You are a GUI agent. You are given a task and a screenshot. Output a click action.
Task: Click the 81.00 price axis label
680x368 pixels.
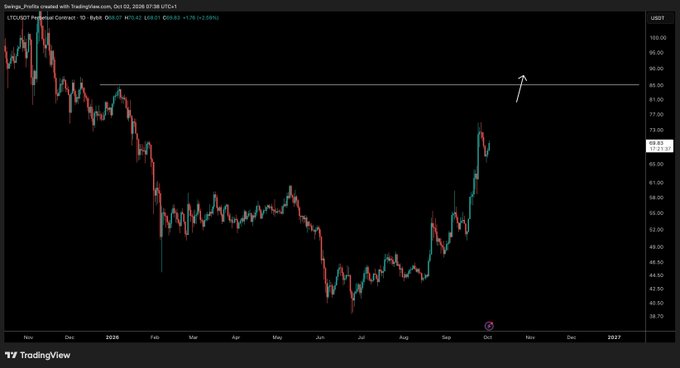[x=657, y=100]
